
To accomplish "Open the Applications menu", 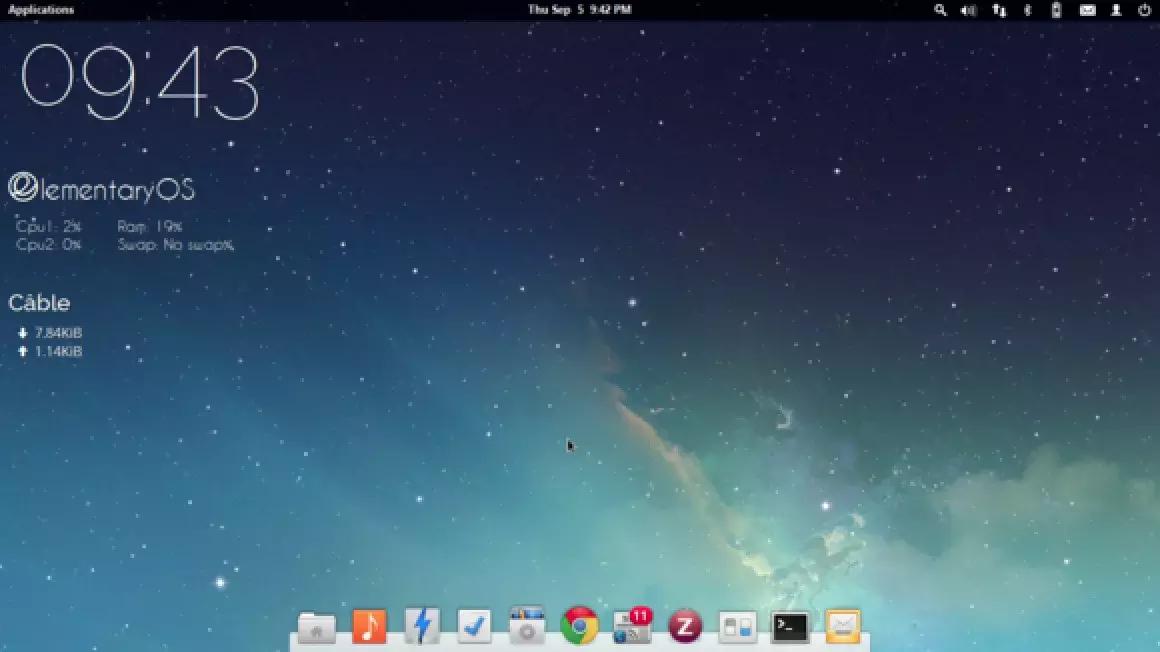I will pyautogui.click(x=41, y=10).
